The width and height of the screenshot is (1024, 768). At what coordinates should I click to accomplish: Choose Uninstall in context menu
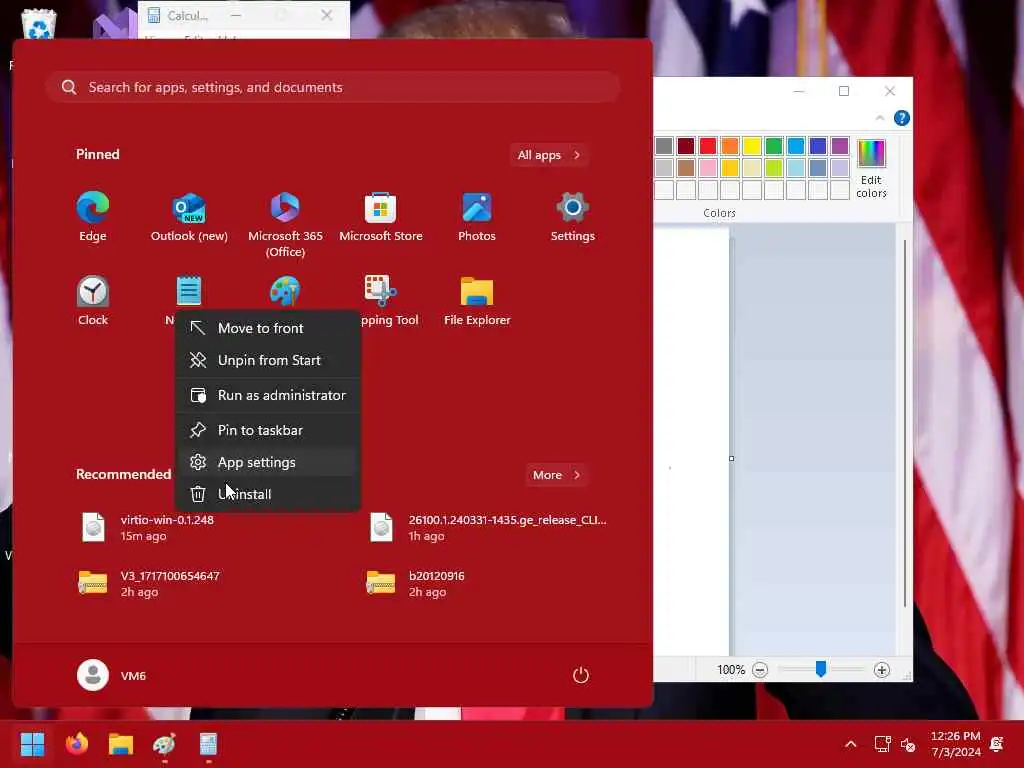click(268, 494)
